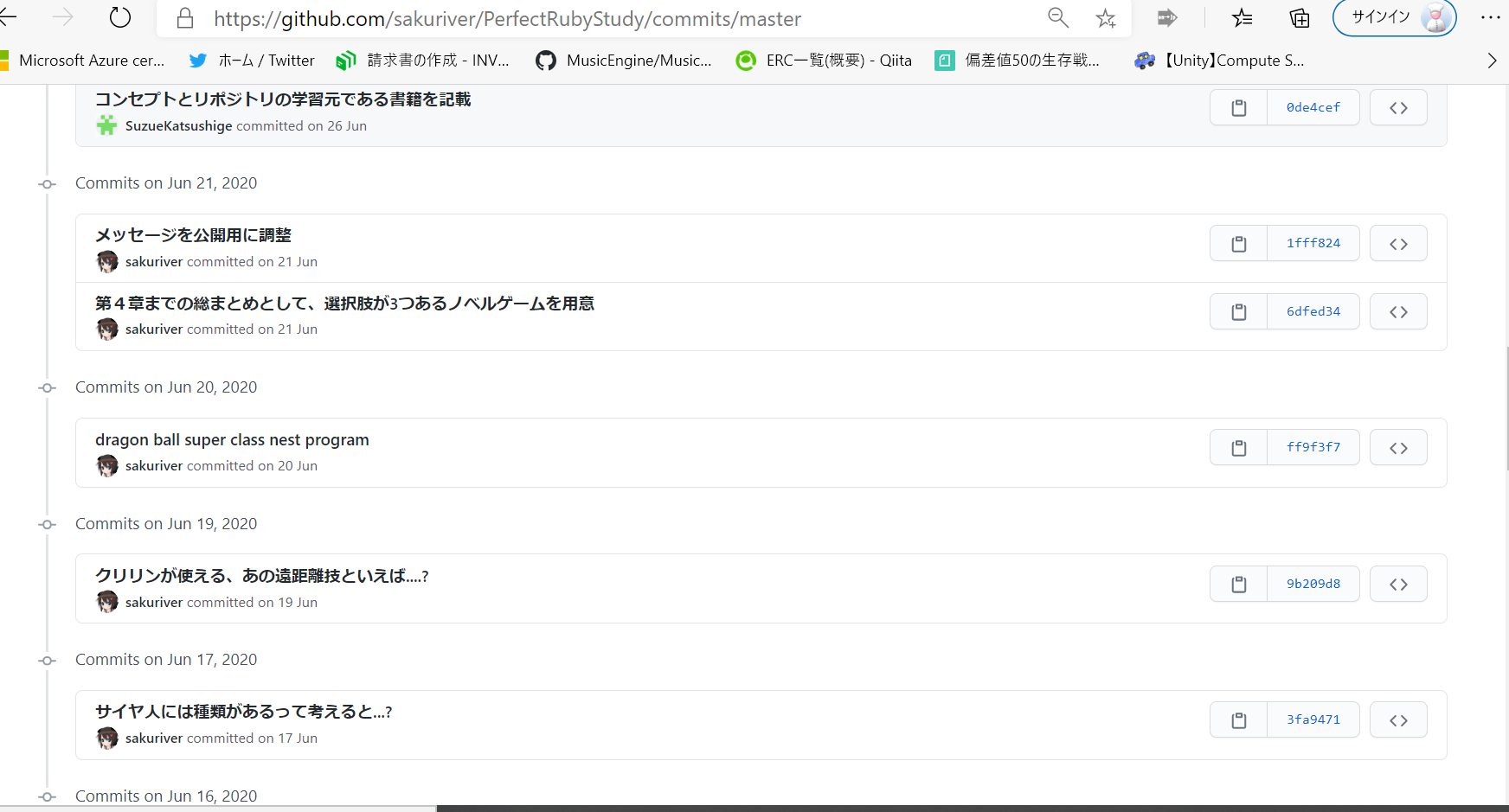Open commit 1fff824 details
Image resolution: width=1509 pixels, height=812 pixels.
coord(1313,243)
